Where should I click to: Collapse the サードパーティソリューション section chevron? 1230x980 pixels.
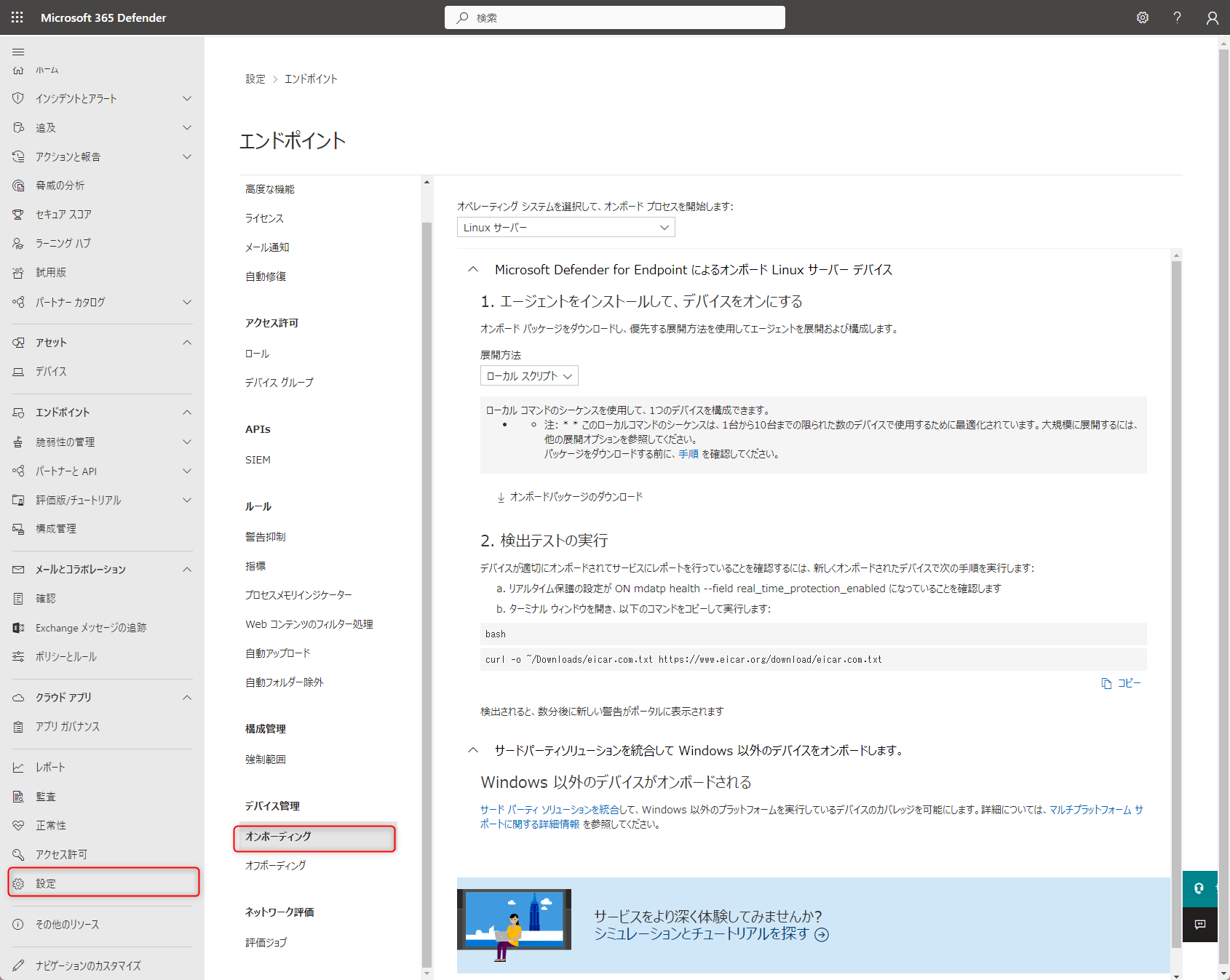pyautogui.click(x=473, y=750)
